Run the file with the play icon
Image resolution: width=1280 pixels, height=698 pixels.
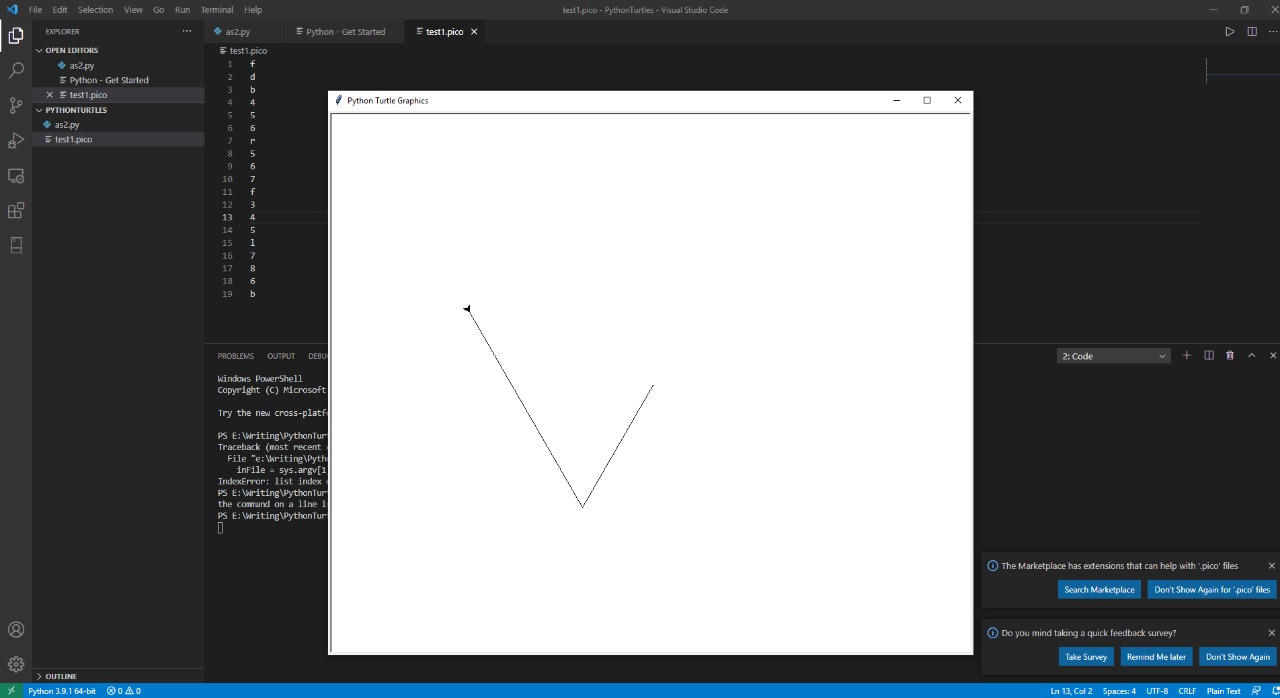coord(1230,32)
